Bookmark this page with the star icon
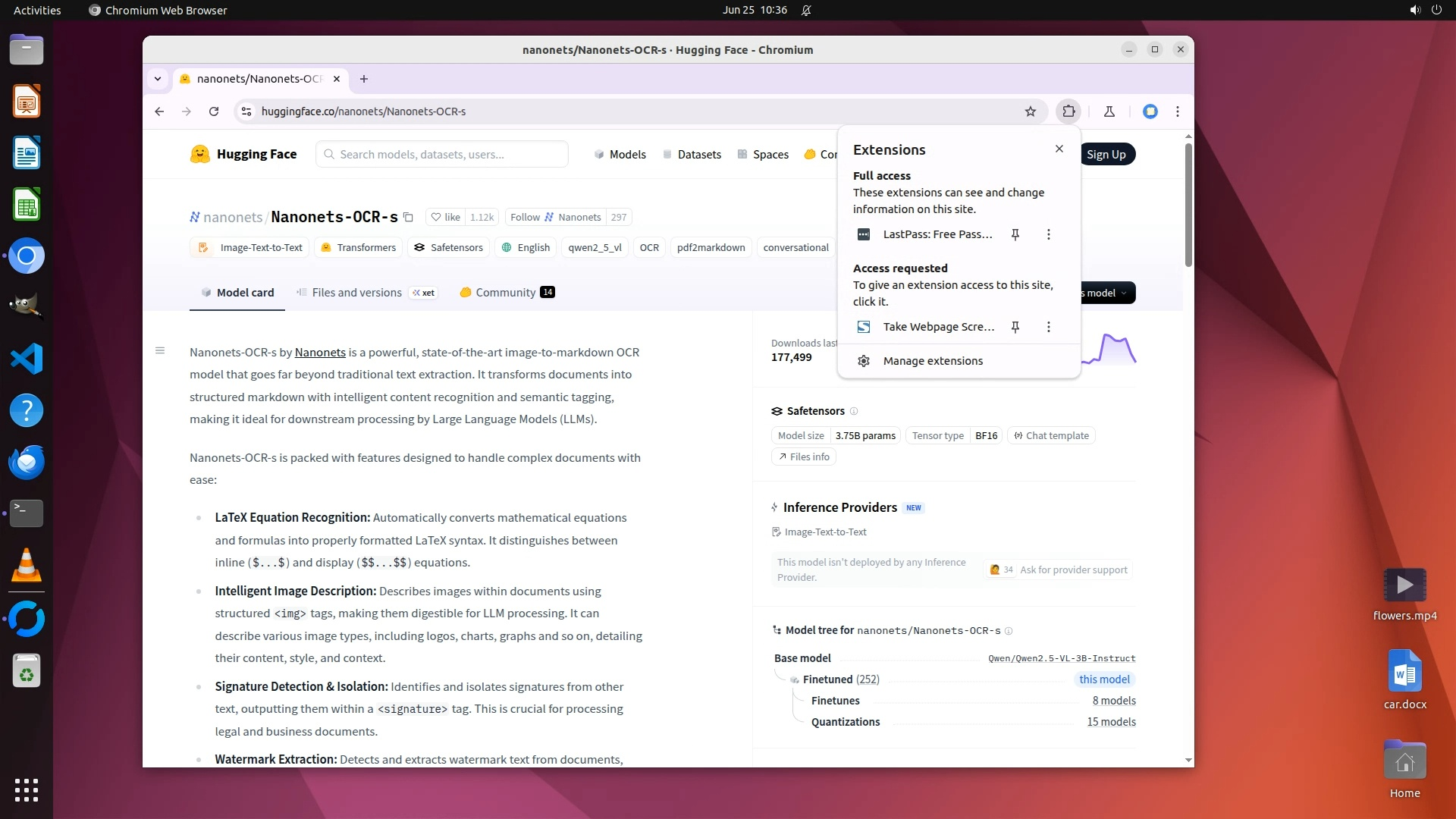The image size is (1456, 819). pyautogui.click(x=1031, y=111)
